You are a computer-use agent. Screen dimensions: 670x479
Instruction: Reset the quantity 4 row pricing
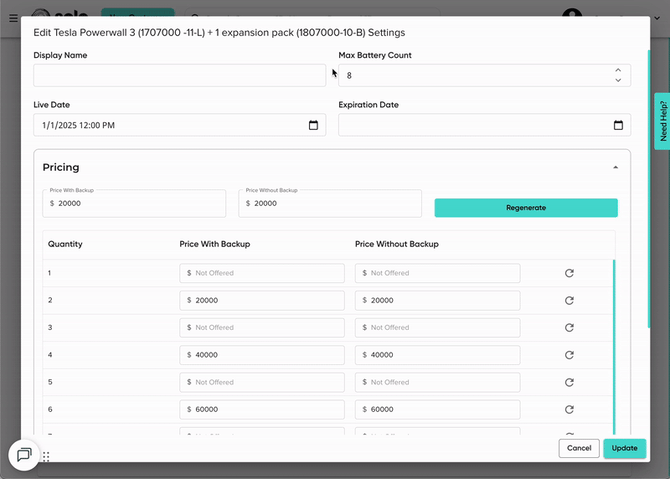(569, 355)
